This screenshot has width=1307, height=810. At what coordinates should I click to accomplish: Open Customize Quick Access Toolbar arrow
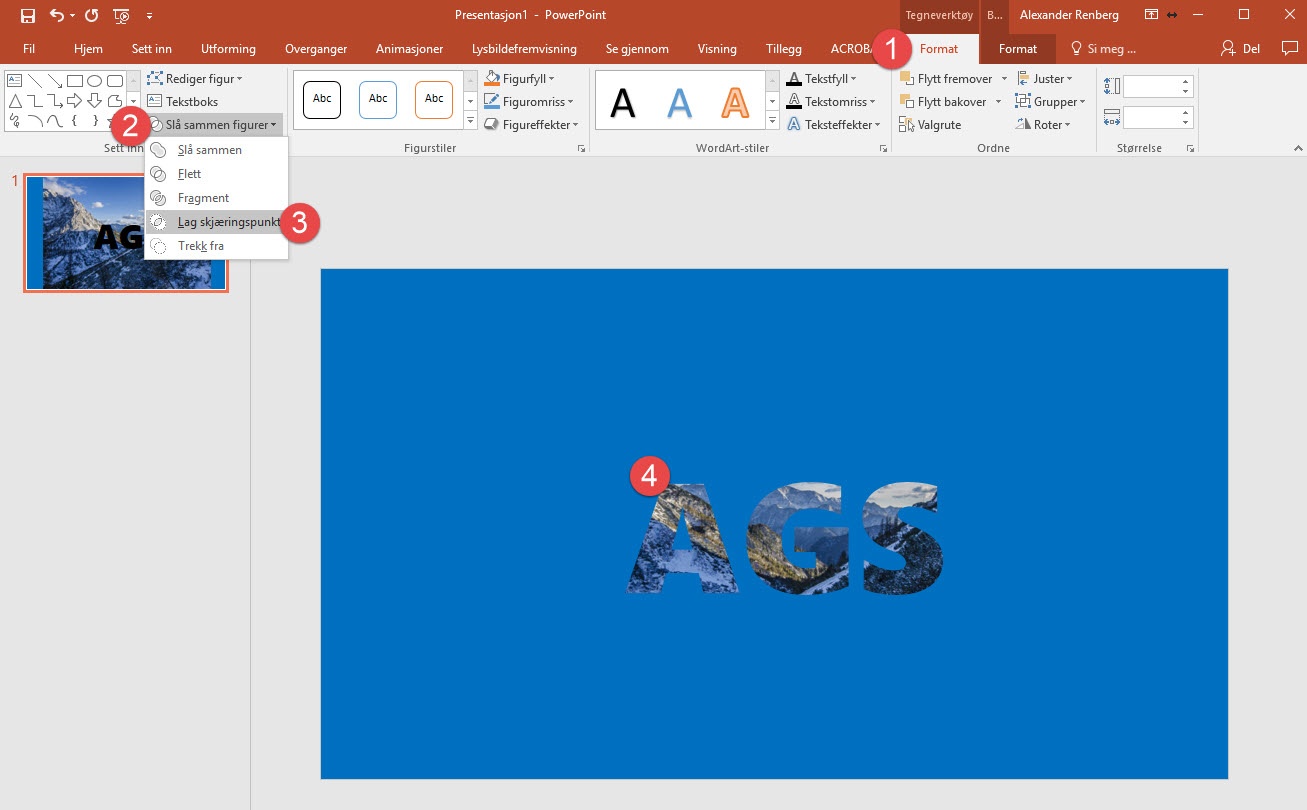149,16
